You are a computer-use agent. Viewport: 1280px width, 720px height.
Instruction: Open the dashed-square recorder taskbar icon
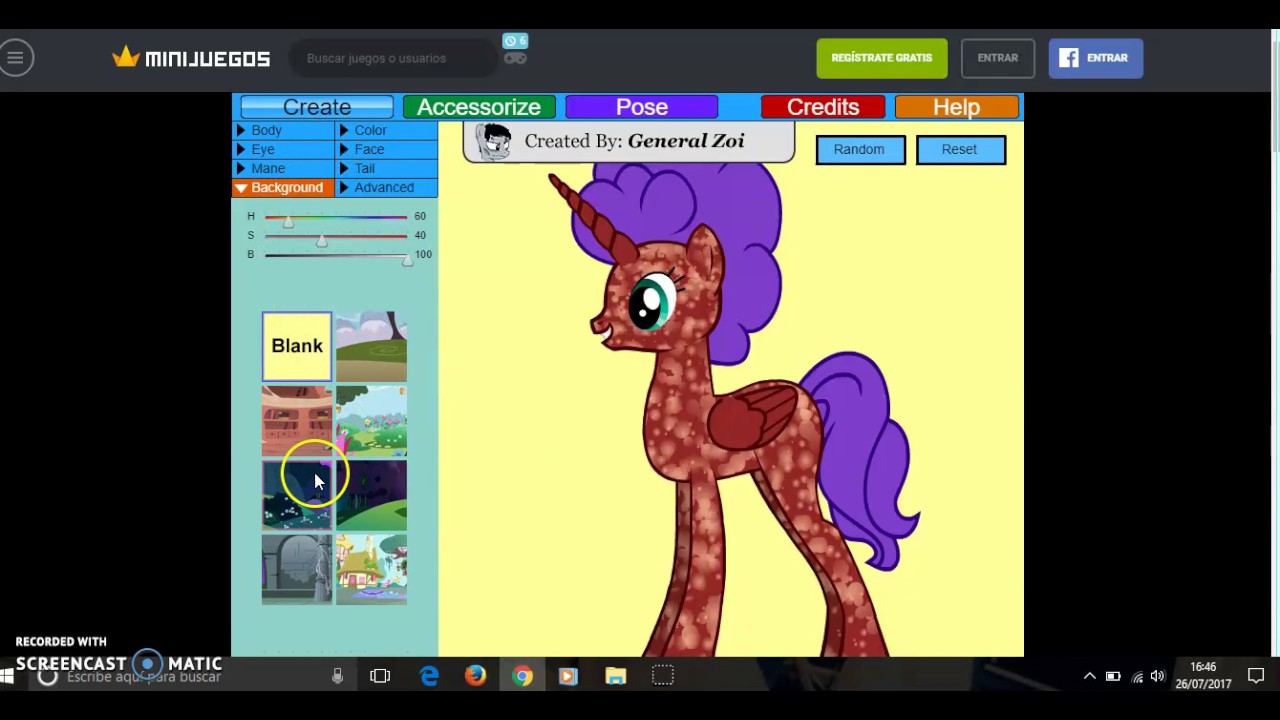[662, 677]
